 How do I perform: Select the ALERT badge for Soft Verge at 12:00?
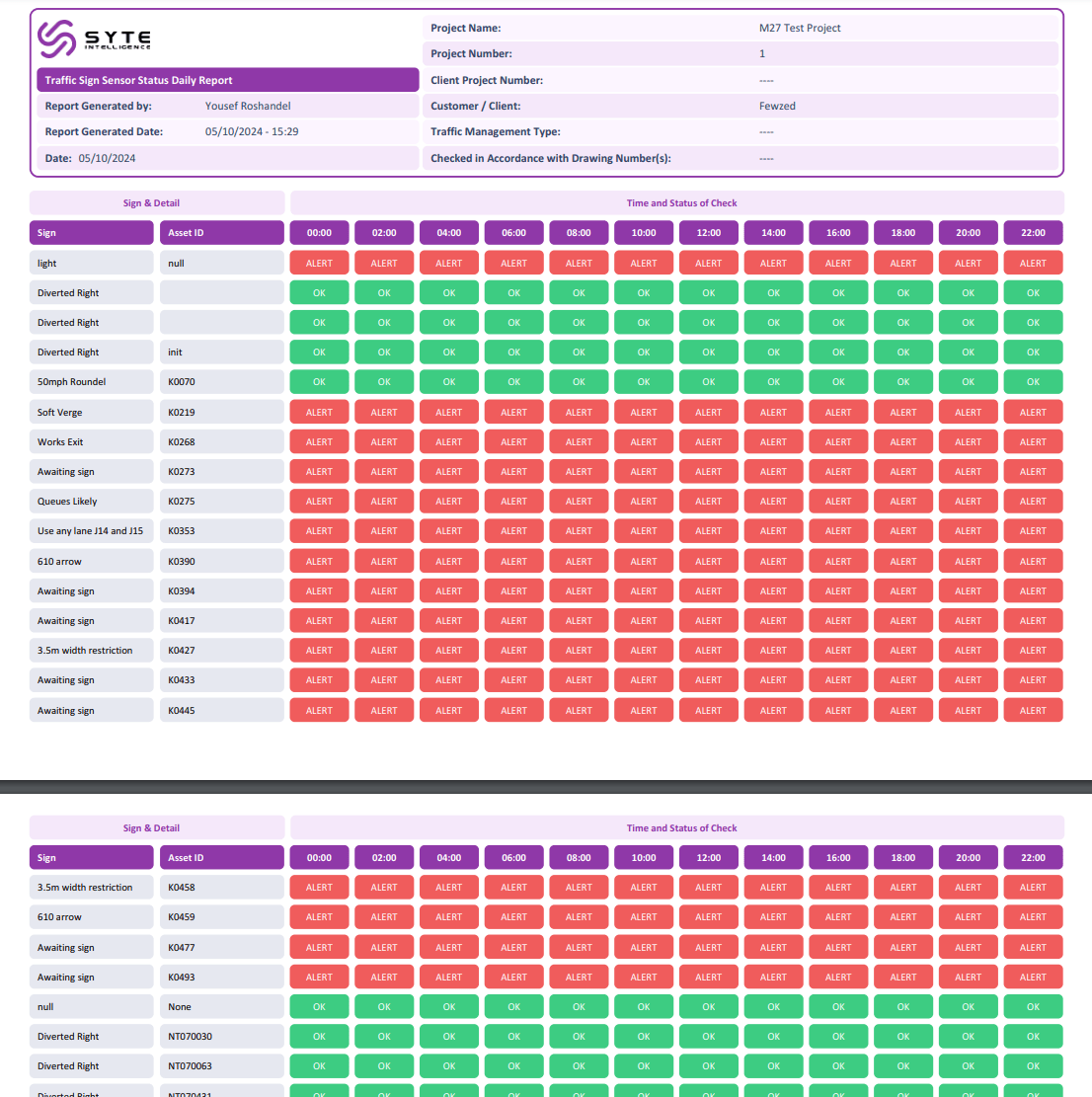(708, 412)
